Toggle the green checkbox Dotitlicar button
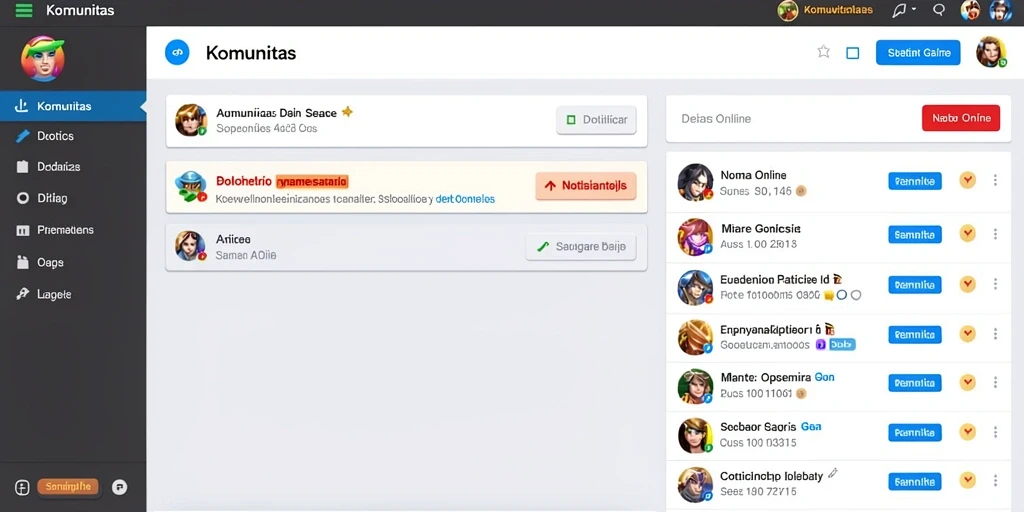The width and height of the screenshot is (1024, 512). [596, 120]
